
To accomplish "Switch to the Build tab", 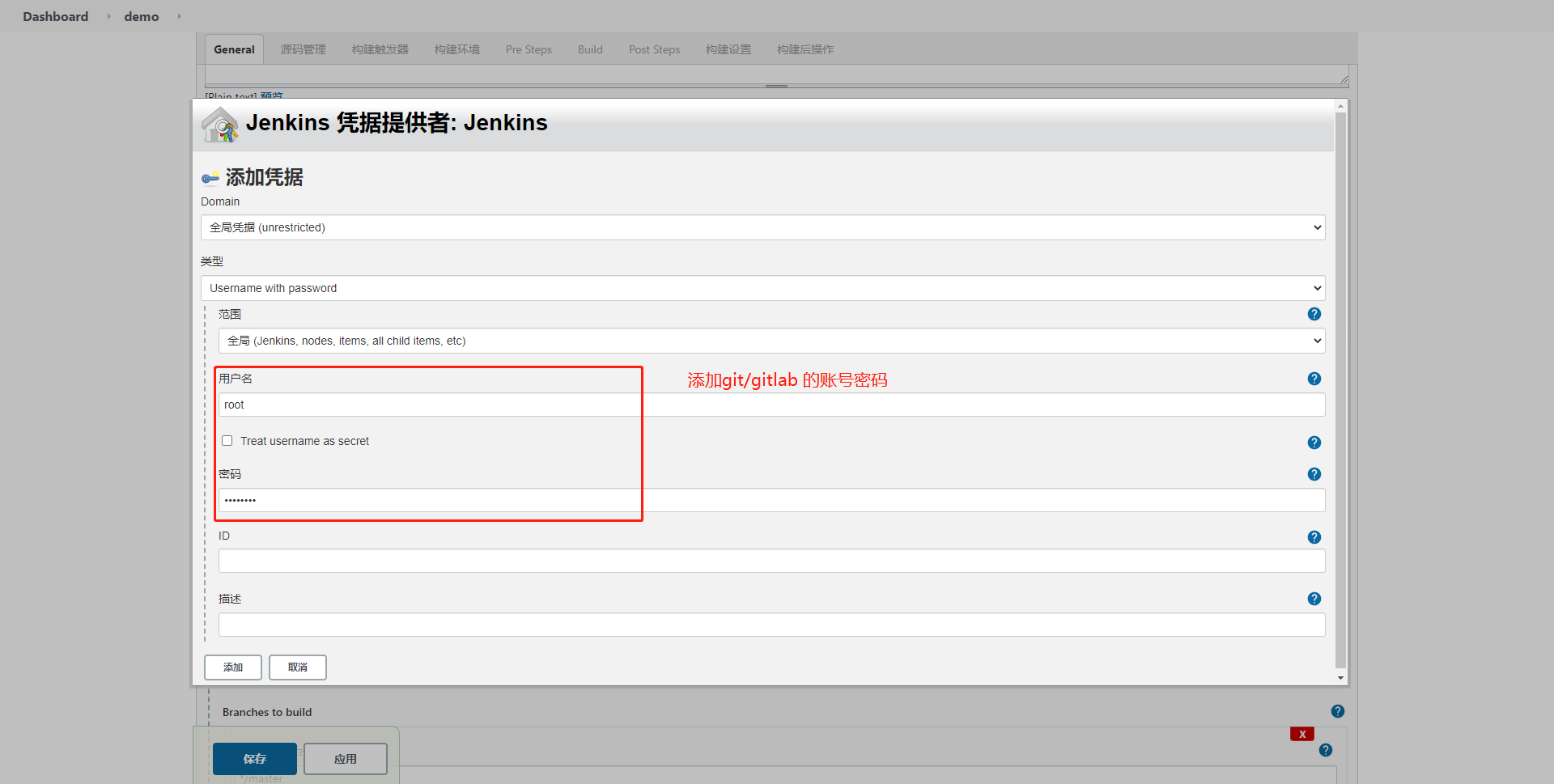I will point(590,49).
